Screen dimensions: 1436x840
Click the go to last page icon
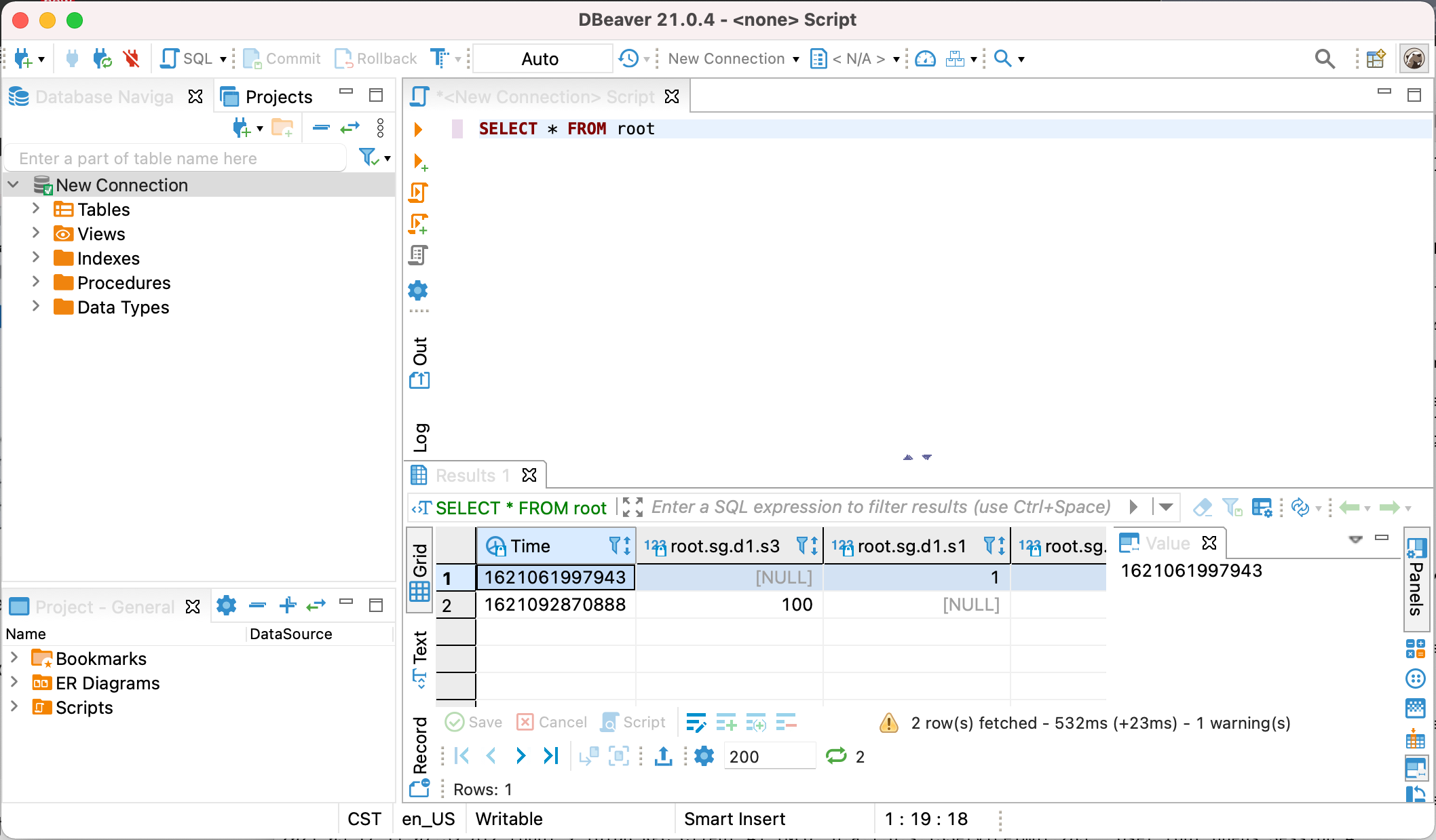pyautogui.click(x=551, y=756)
